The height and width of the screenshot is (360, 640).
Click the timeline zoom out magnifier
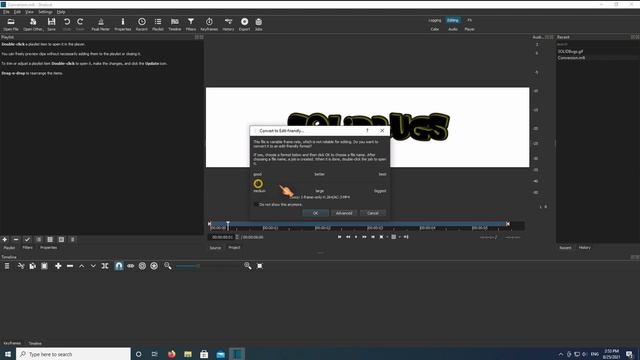(168, 266)
